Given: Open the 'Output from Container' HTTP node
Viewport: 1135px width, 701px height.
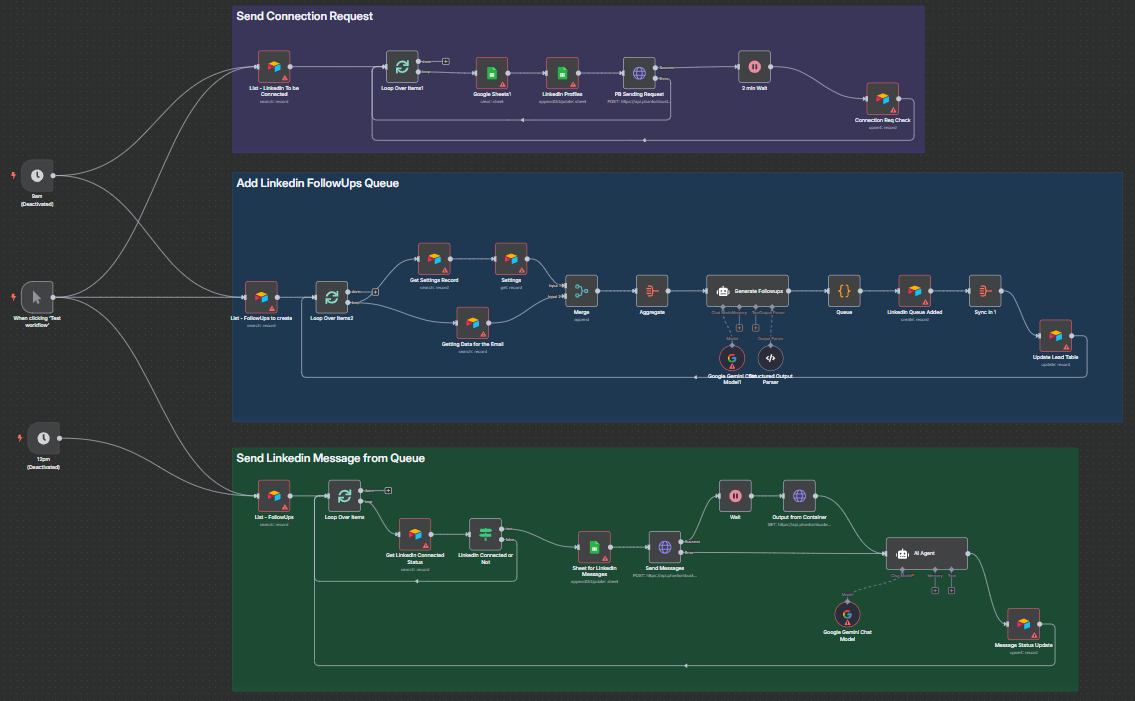Looking at the screenshot, I should (799, 496).
